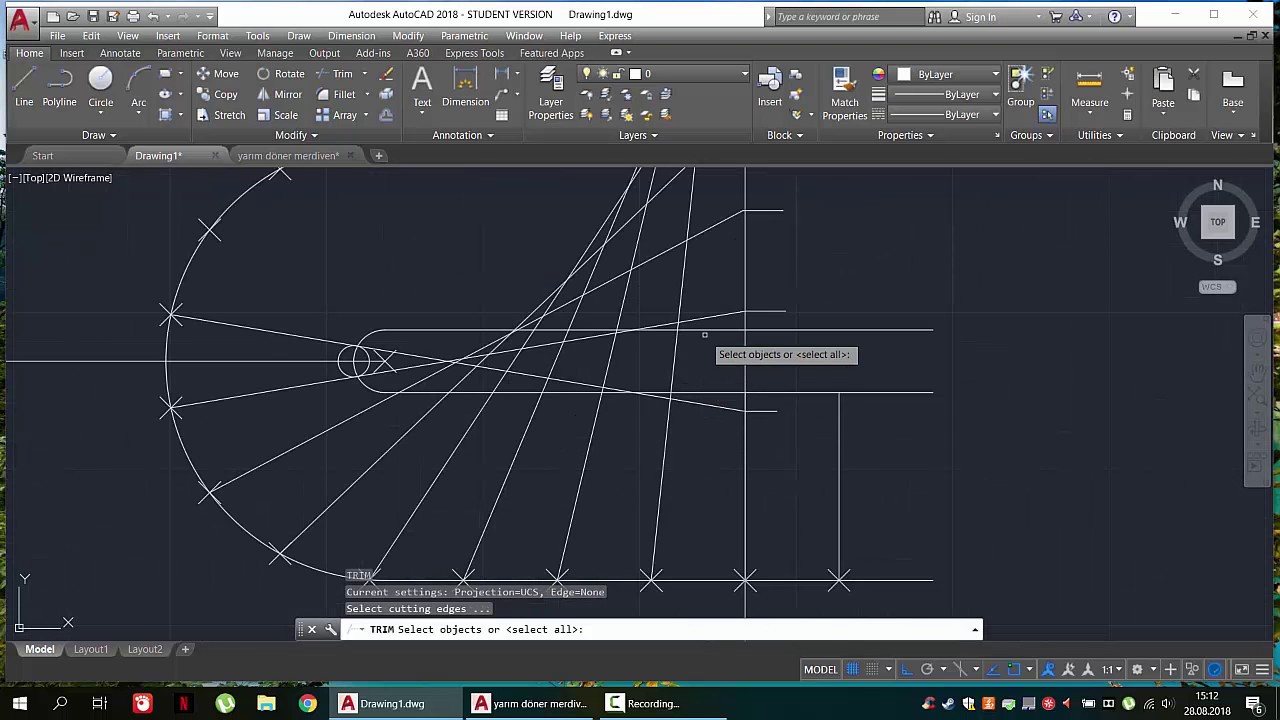Activate the Mirror command

tap(279, 95)
